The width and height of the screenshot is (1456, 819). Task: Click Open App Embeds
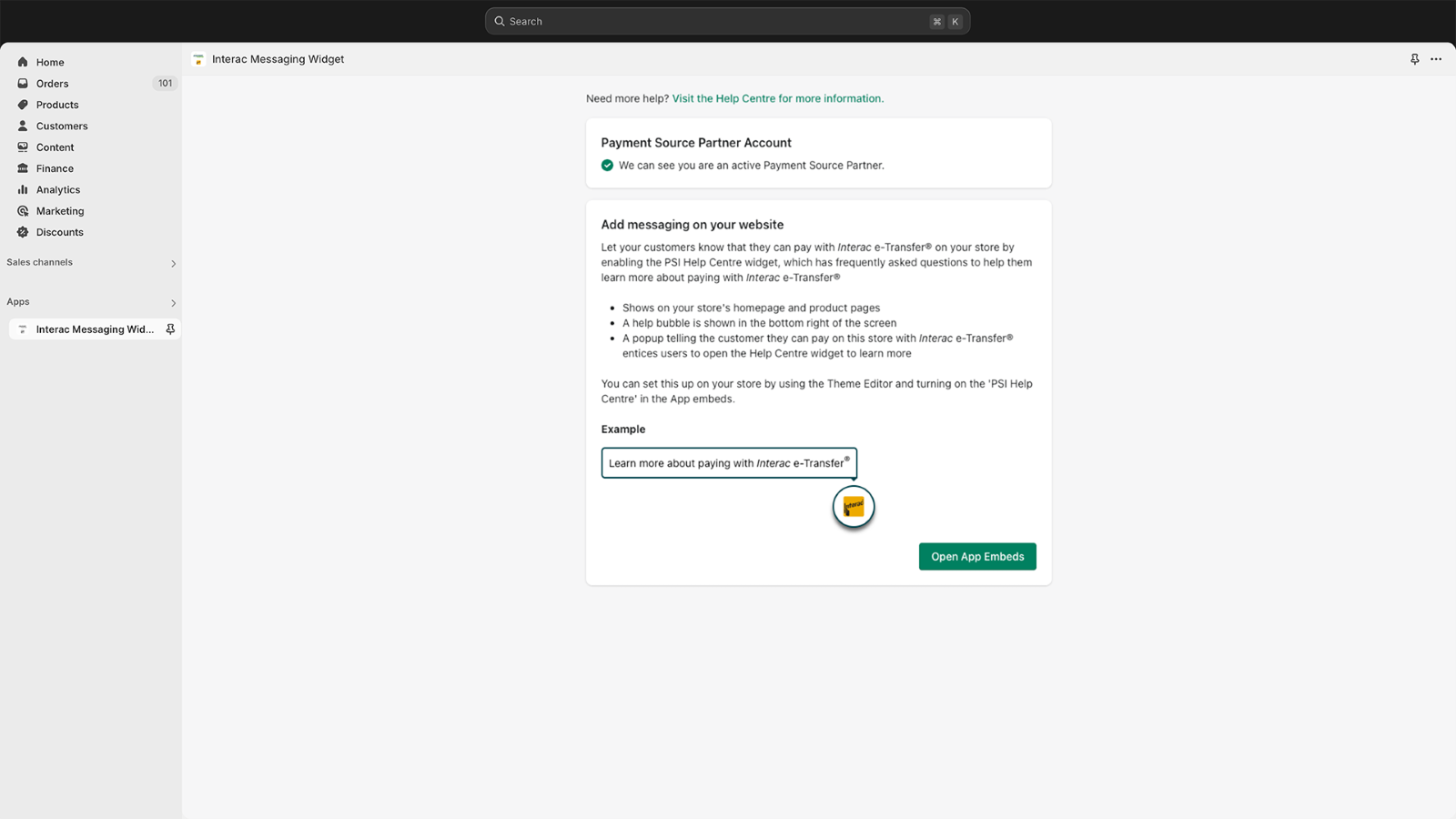click(x=977, y=556)
